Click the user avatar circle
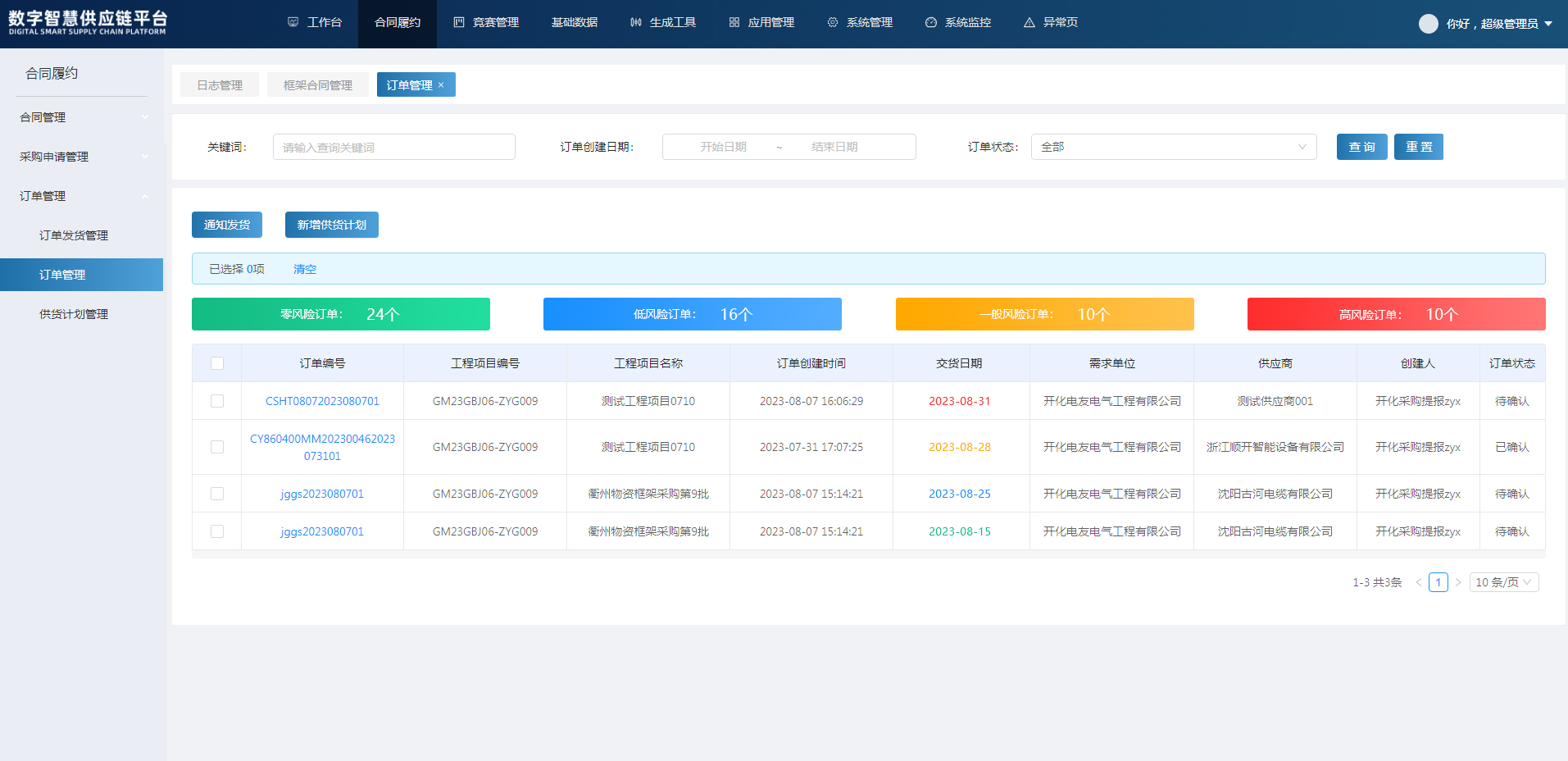This screenshot has width=1568, height=761. coord(1429,24)
